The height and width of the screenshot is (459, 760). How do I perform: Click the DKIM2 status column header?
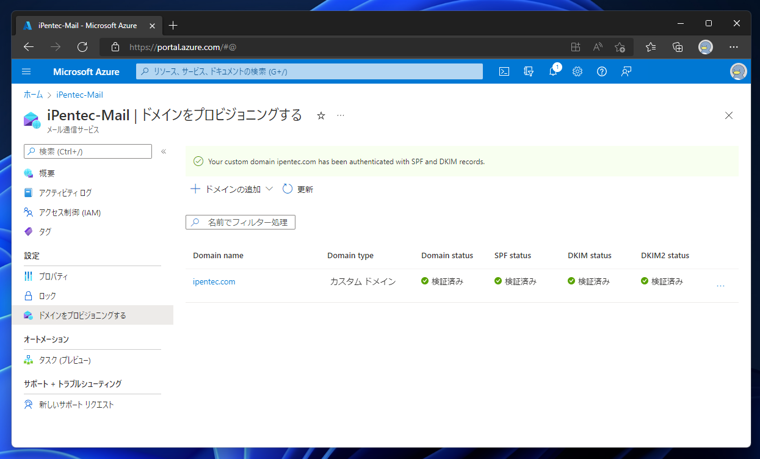(x=665, y=255)
